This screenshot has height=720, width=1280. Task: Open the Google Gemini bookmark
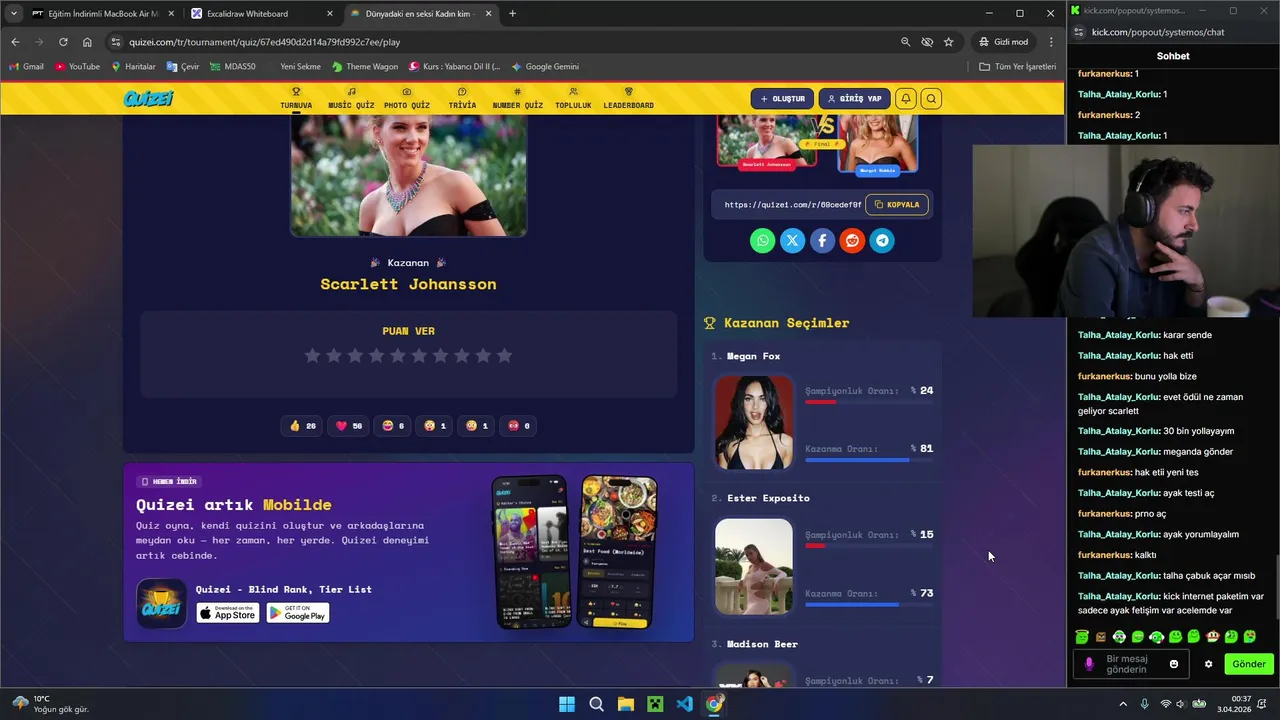pos(545,67)
